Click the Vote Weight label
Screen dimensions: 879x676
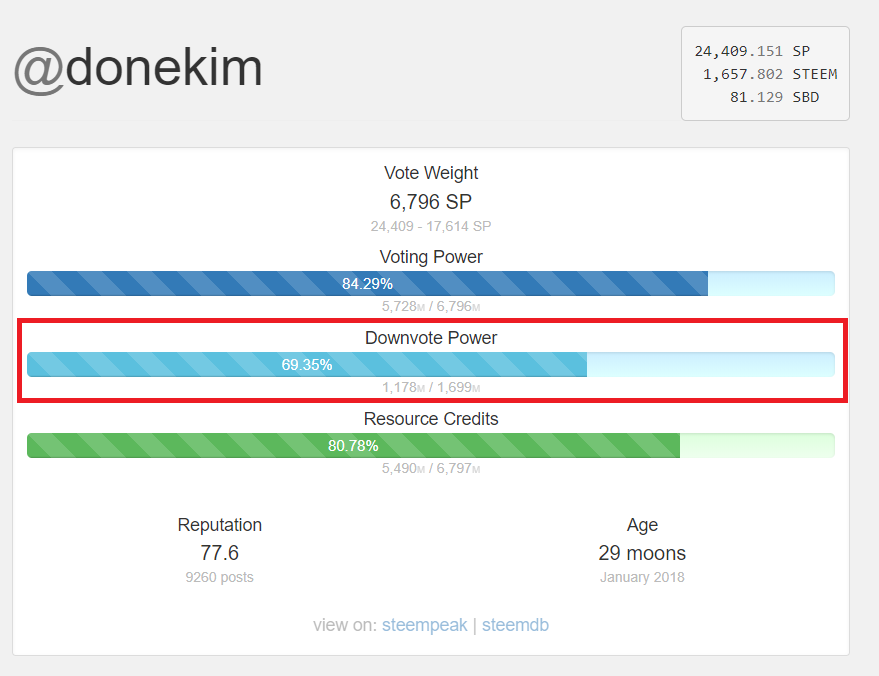431,173
